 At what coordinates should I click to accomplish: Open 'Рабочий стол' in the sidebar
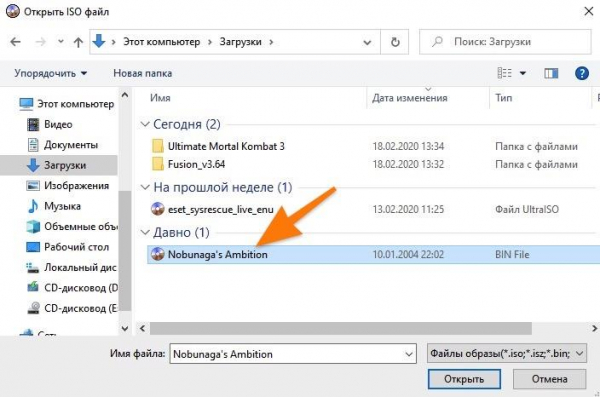[x=67, y=247]
